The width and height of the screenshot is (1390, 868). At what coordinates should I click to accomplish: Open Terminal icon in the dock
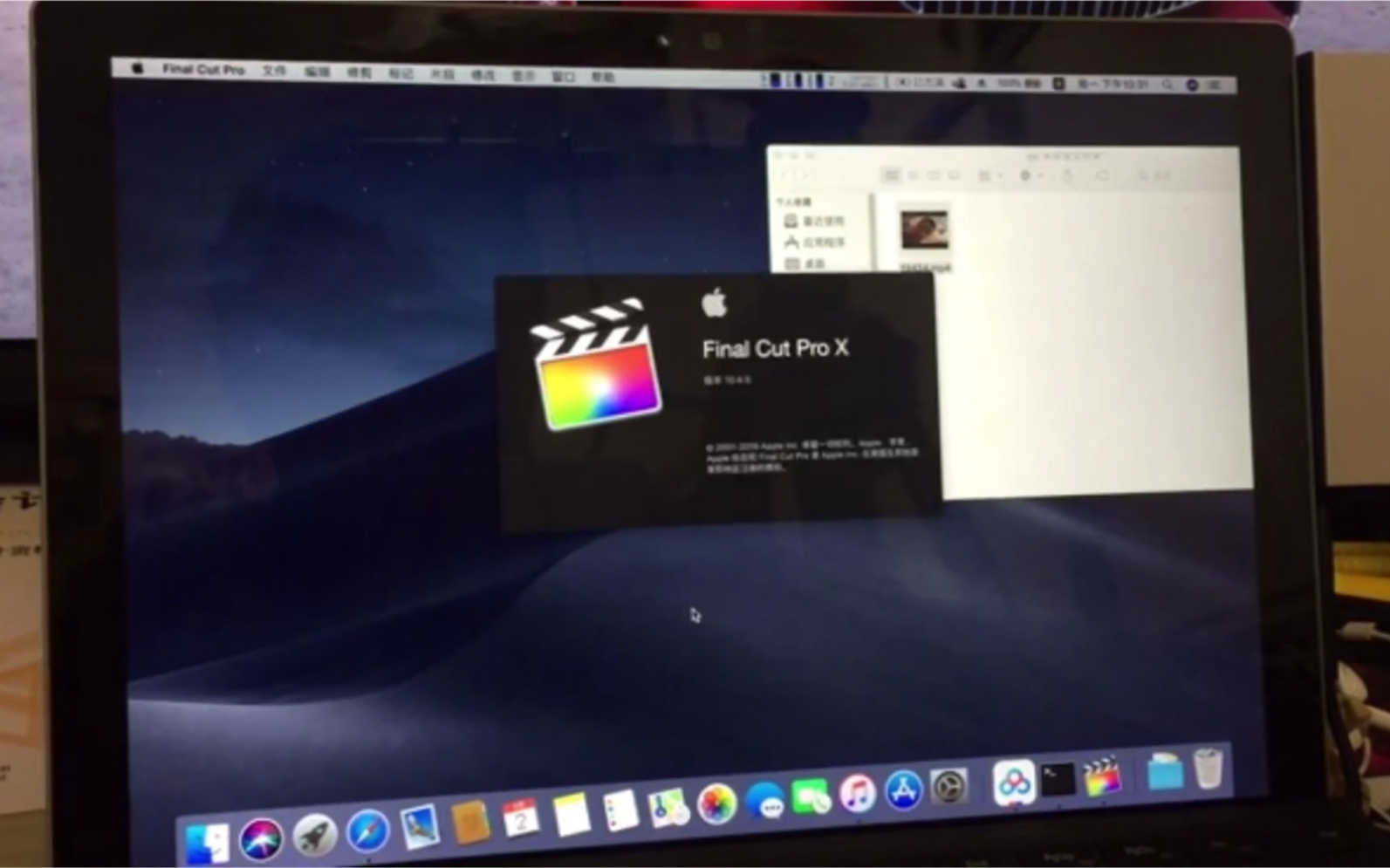(x=1058, y=779)
